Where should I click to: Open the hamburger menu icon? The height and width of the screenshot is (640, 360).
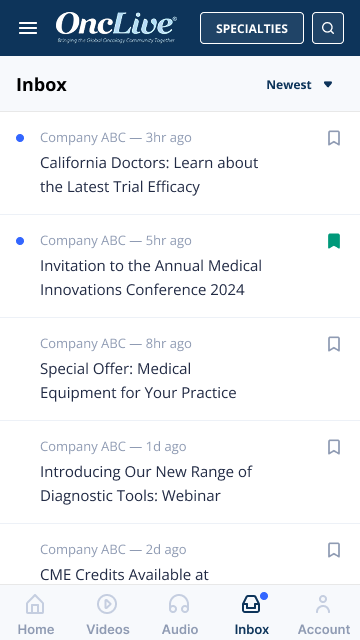[x=28, y=28]
